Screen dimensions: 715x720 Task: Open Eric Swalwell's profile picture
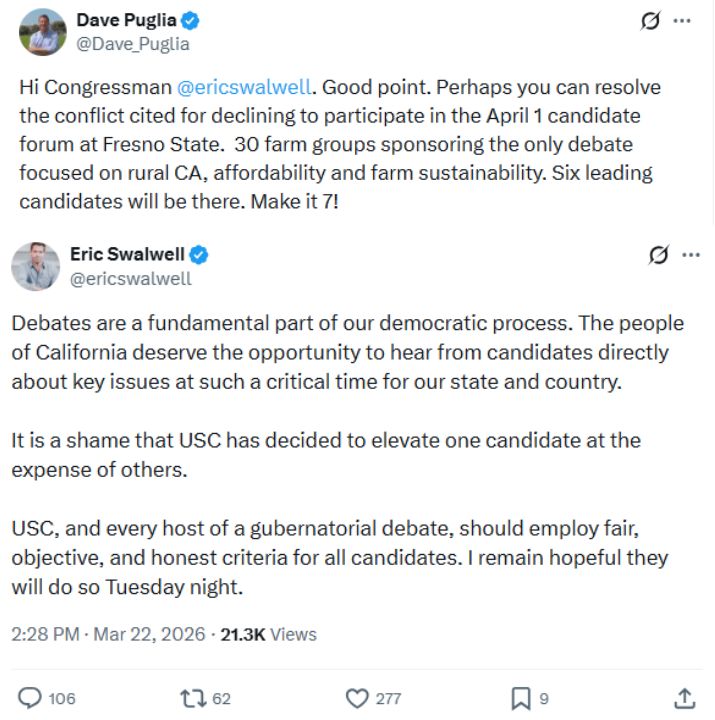point(36,266)
